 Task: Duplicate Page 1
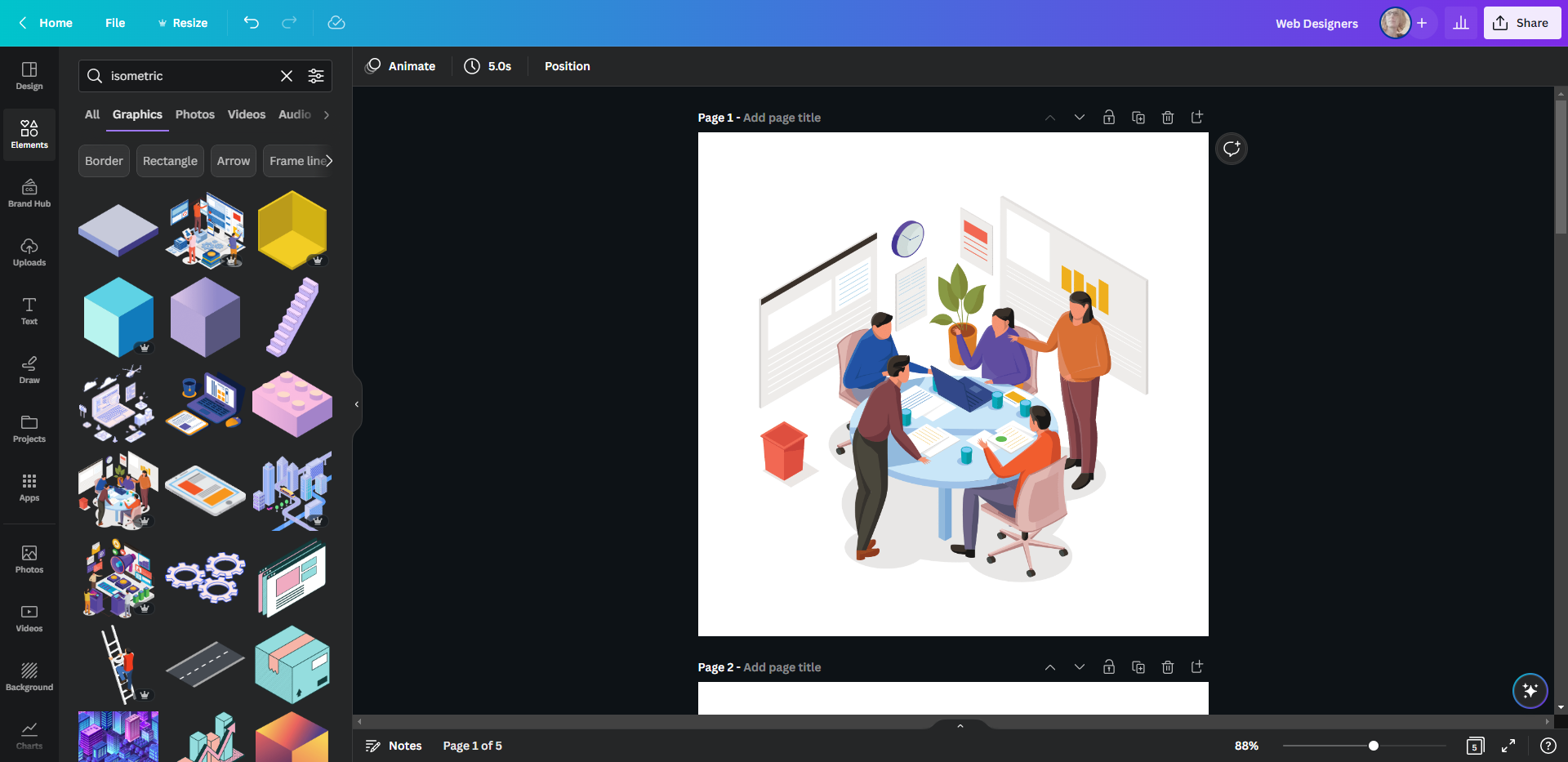(x=1138, y=118)
